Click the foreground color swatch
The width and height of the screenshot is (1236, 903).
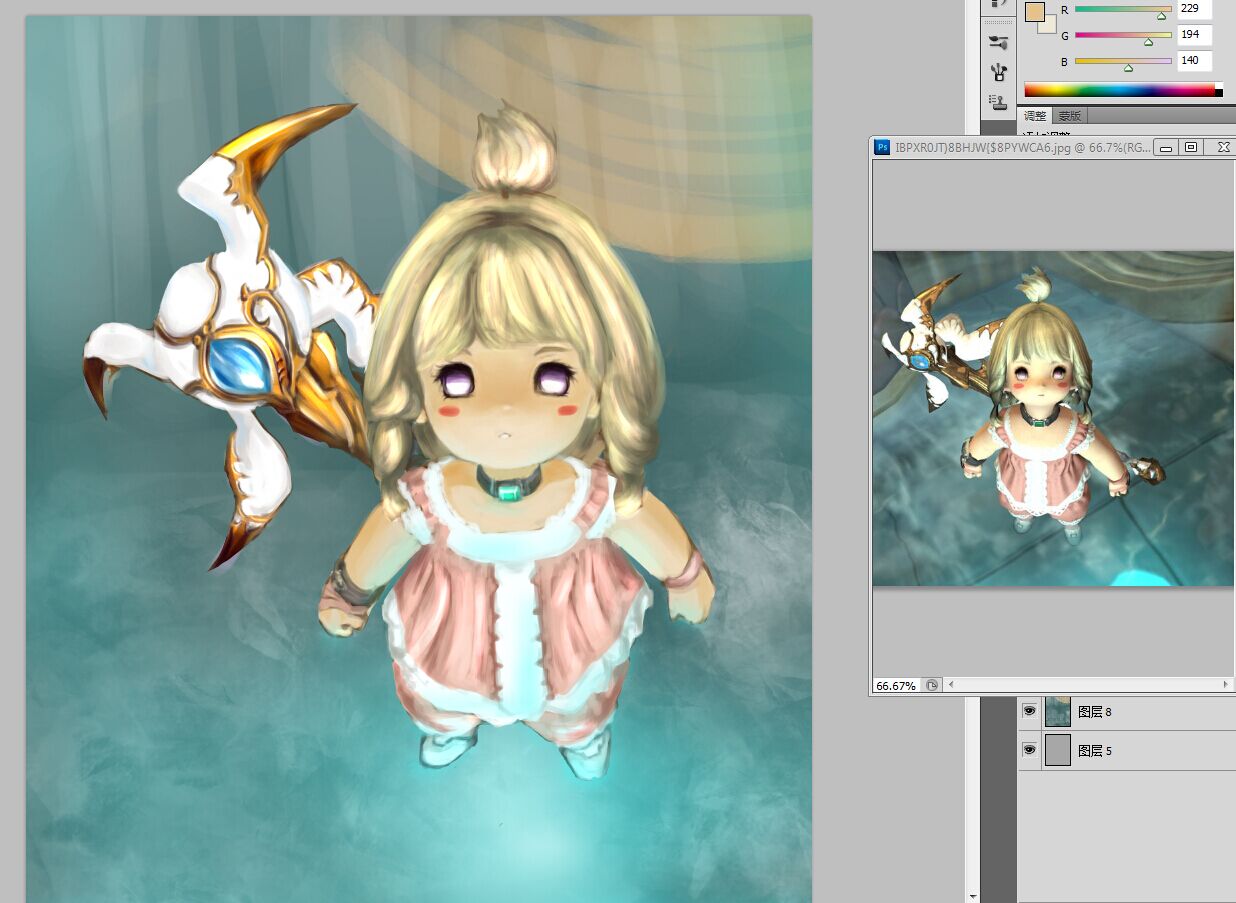(1035, 11)
